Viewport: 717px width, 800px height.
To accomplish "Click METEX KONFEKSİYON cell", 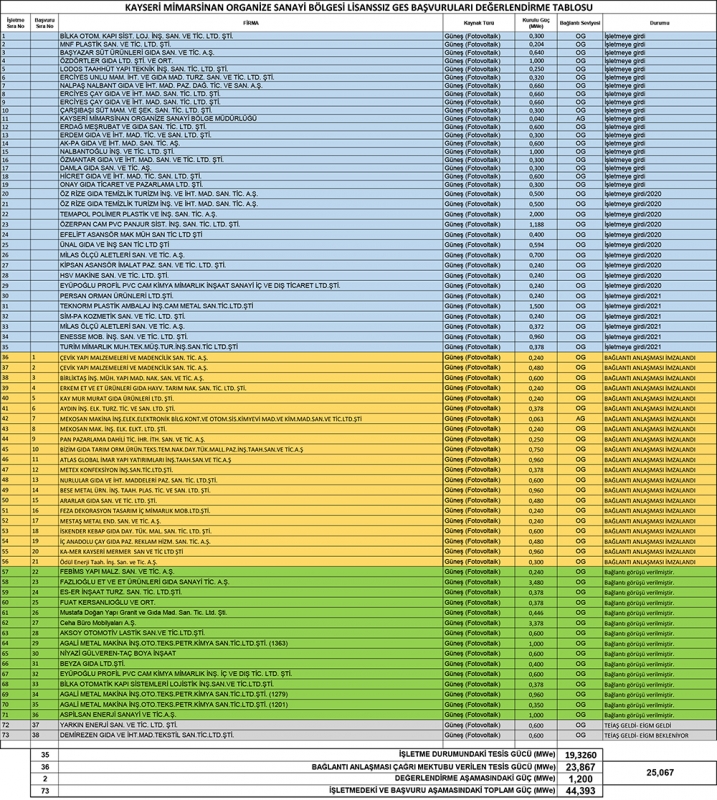I will pyautogui.click(x=251, y=470).
